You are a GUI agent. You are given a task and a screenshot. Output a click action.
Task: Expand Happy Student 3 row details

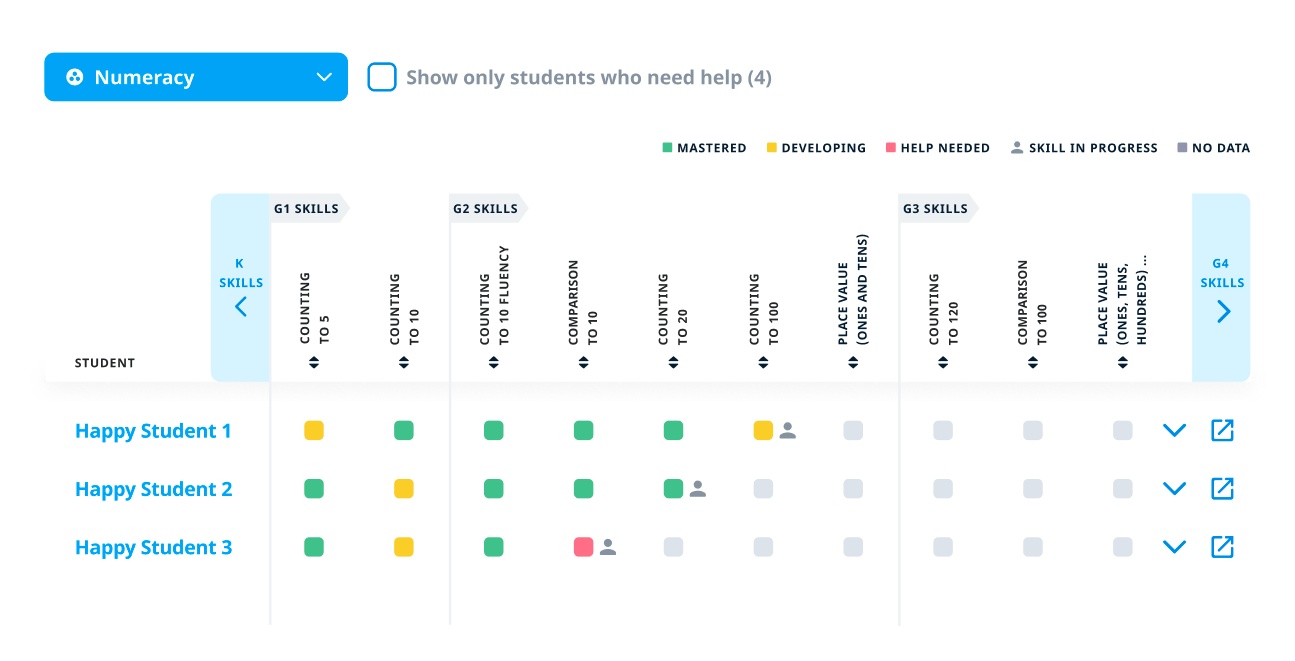tap(1174, 546)
